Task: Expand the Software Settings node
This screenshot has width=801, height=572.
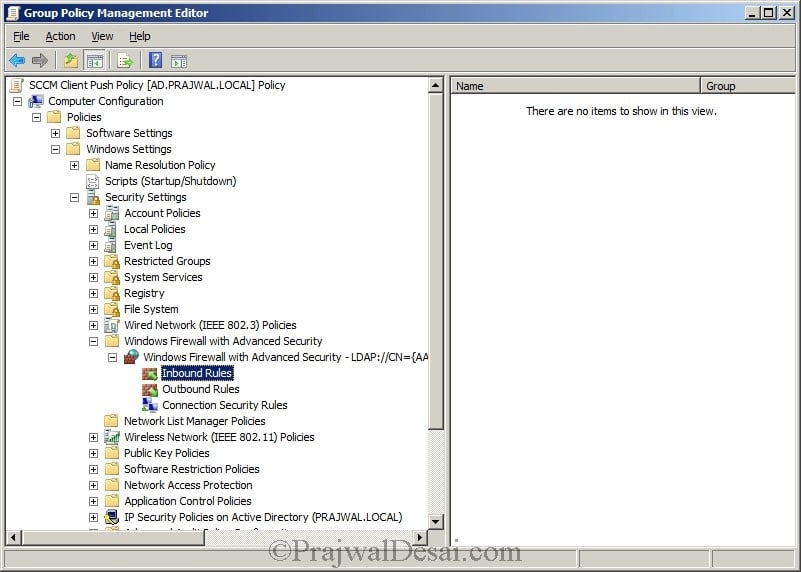Action: (x=55, y=133)
